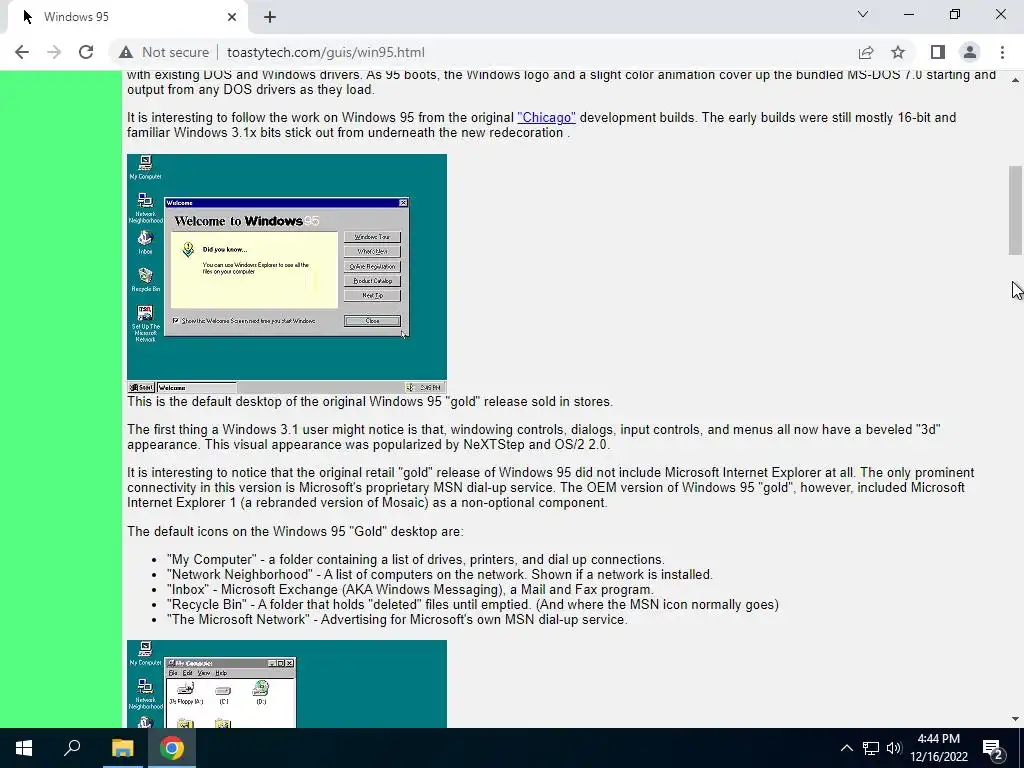Image resolution: width=1024 pixels, height=768 pixels.
Task: Open File Explorer from the taskbar
Action: tap(122, 748)
